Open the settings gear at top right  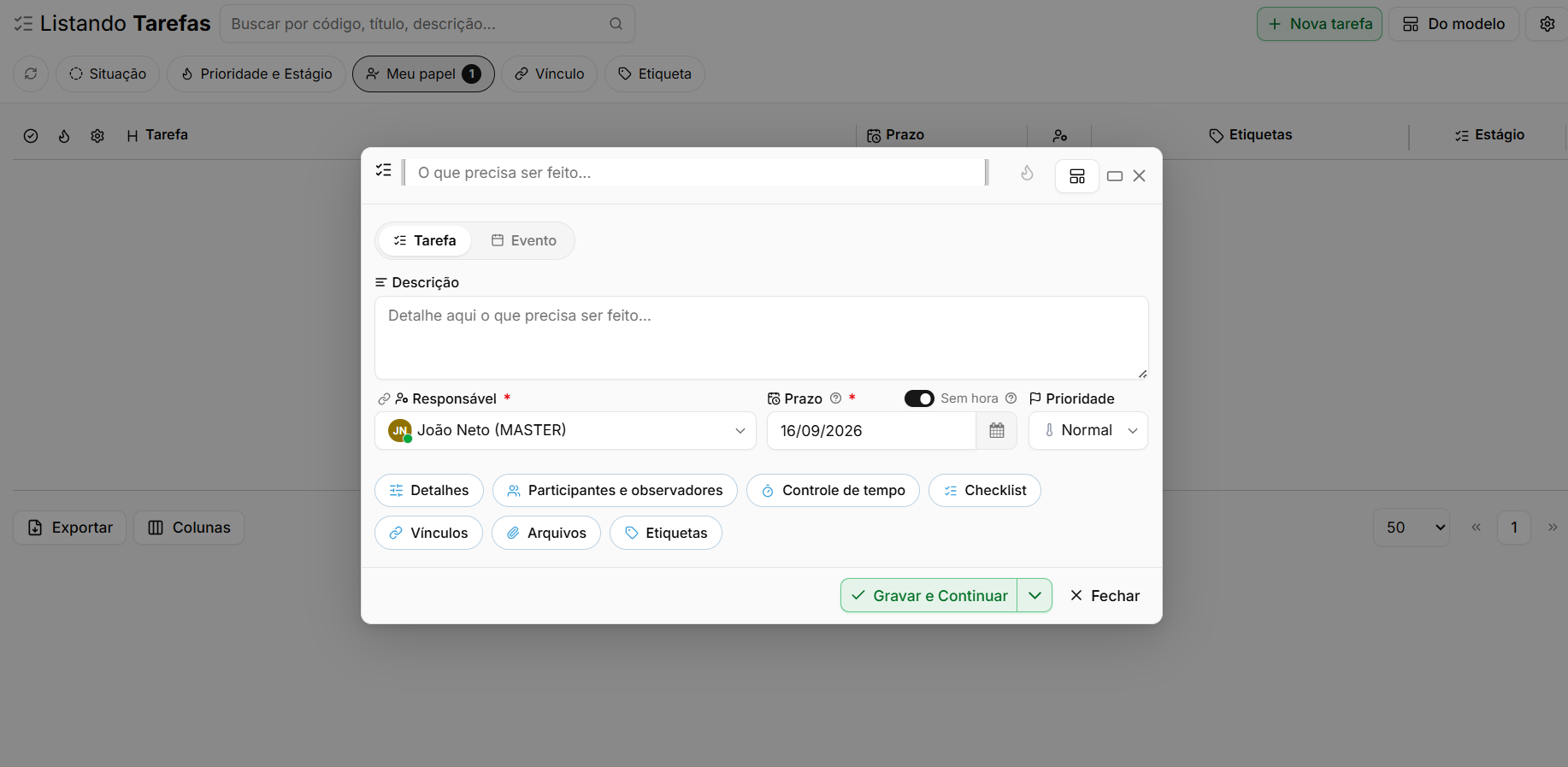[1547, 24]
